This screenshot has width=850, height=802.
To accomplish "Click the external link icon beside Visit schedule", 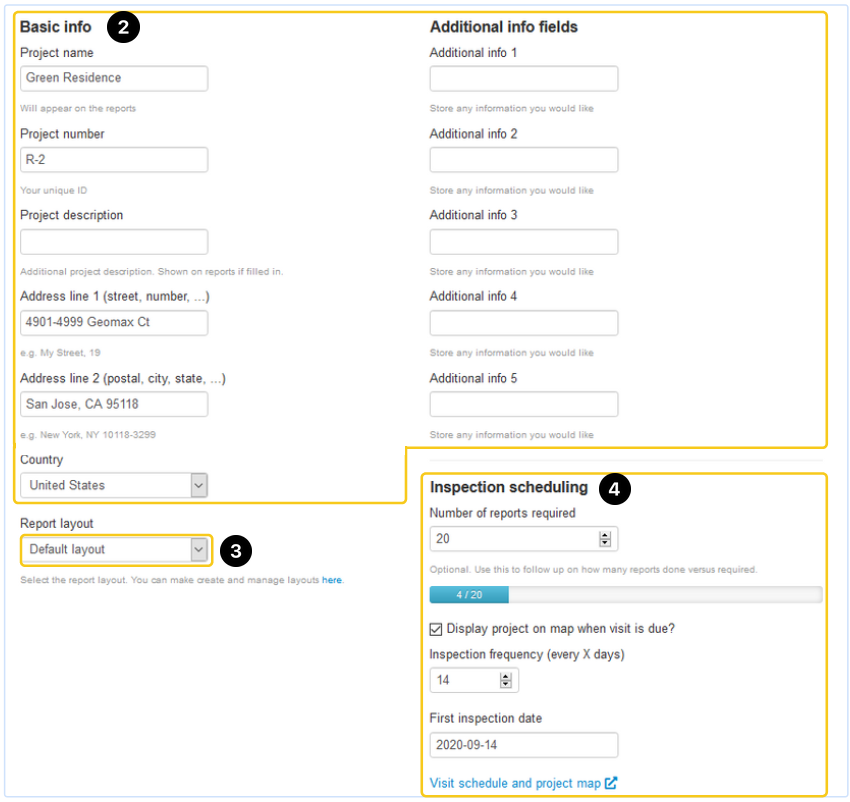I will [611, 783].
